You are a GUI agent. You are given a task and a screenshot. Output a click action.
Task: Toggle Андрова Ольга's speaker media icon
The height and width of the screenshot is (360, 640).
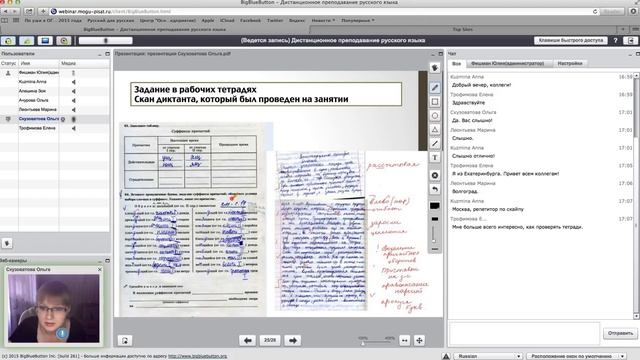point(73,100)
